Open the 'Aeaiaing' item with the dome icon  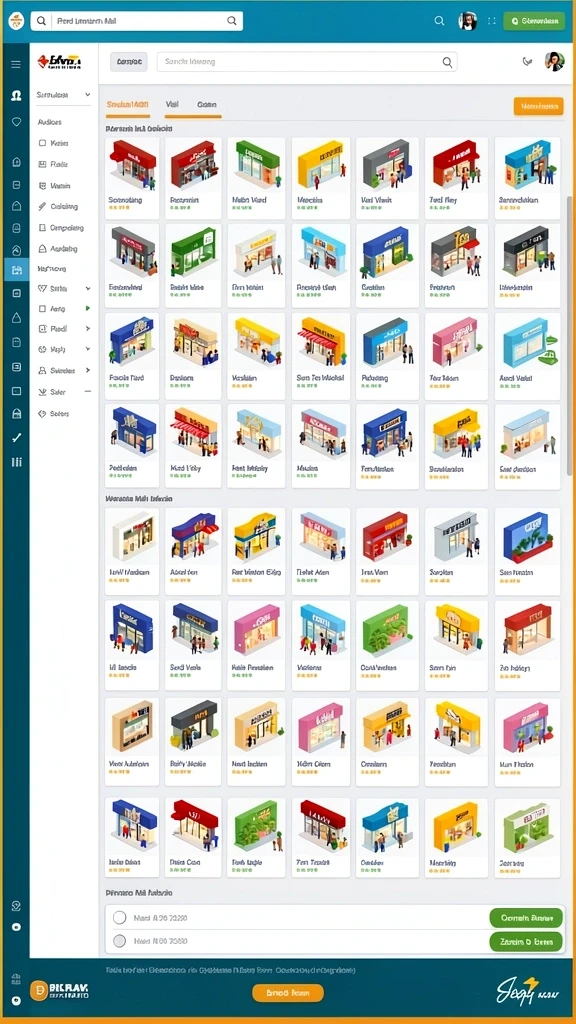click(x=57, y=249)
